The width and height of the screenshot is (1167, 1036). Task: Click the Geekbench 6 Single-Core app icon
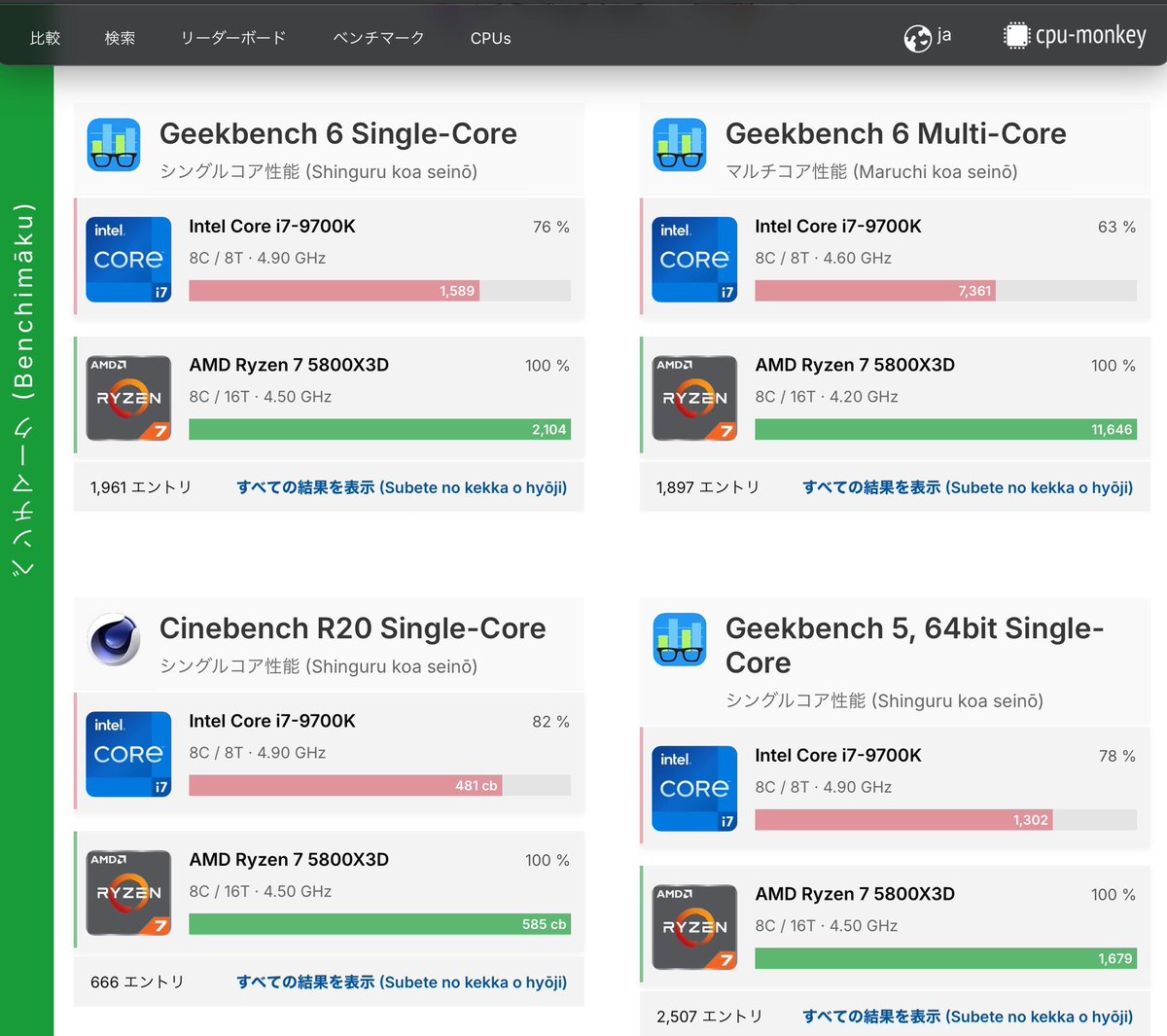(x=114, y=145)
